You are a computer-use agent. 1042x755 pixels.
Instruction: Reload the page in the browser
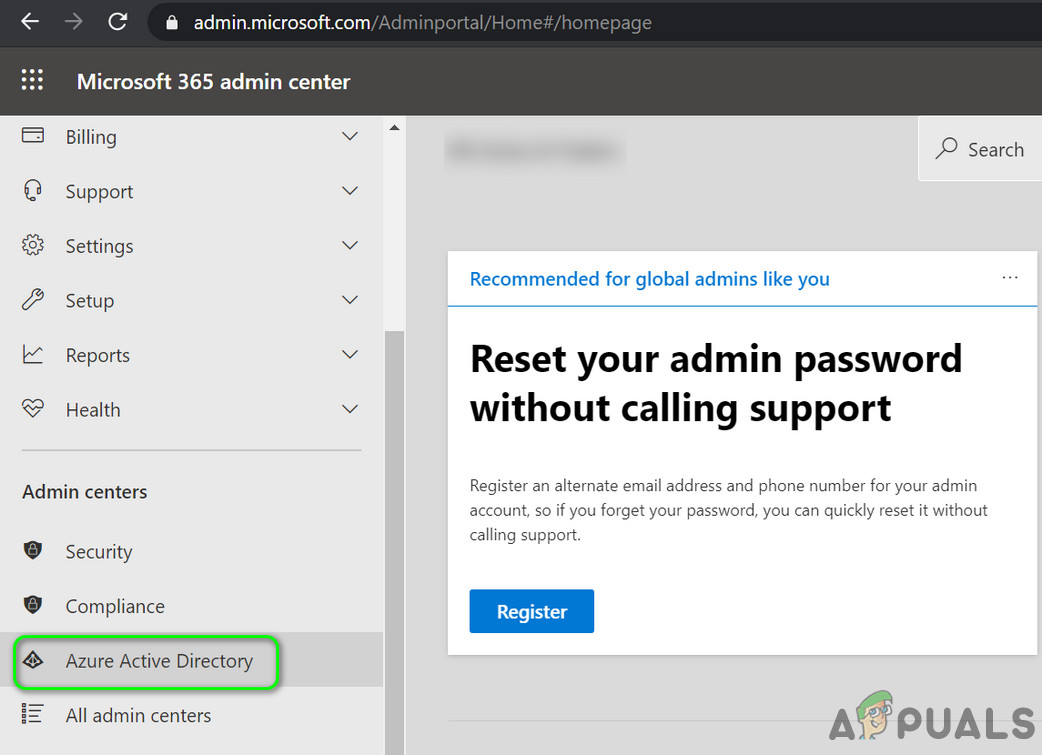coord(118,22)
